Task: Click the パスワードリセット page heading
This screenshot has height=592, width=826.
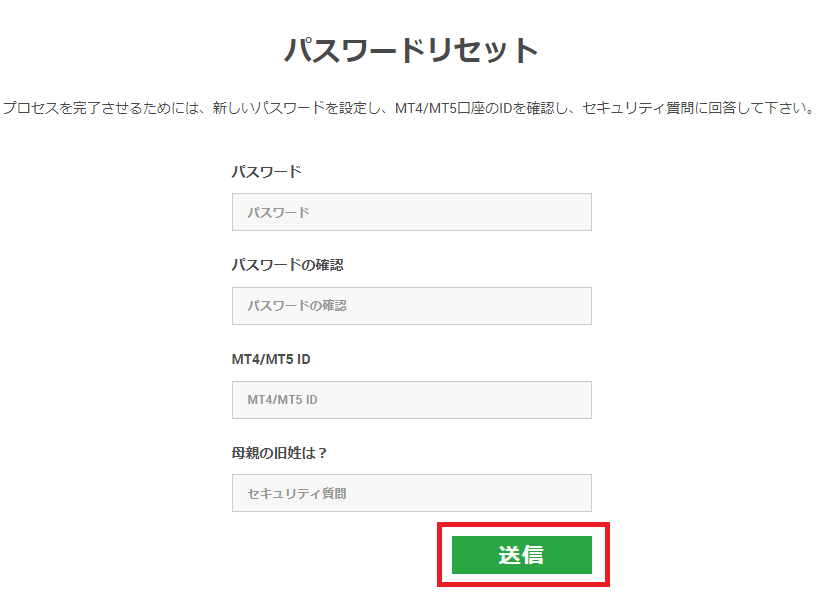Action: 411,50
